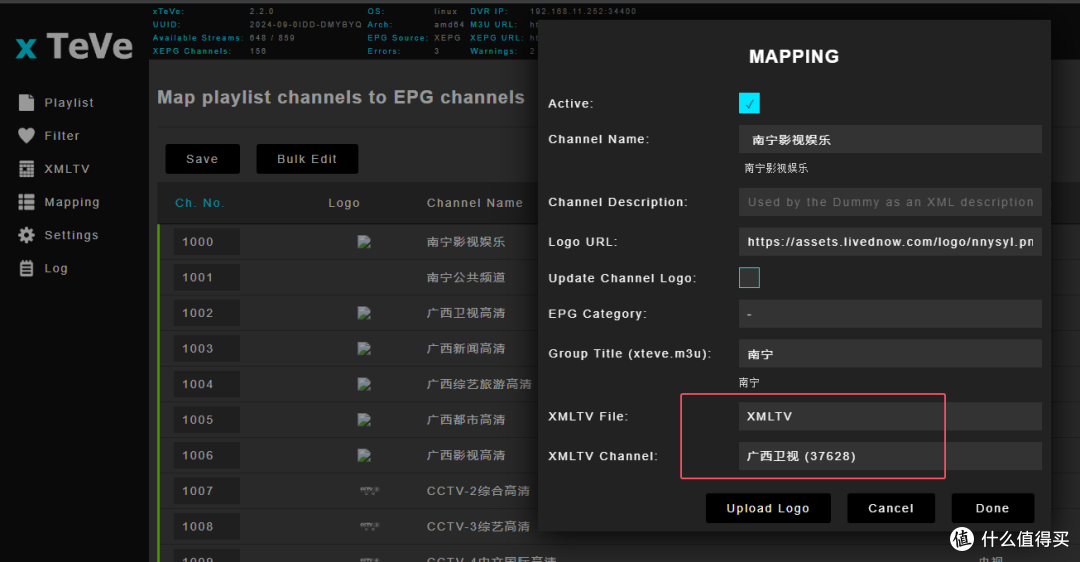Image resolution: width=1080 pixels, height=562 pixels.
Task: Click the Logo column header
Action: (344, 203)
